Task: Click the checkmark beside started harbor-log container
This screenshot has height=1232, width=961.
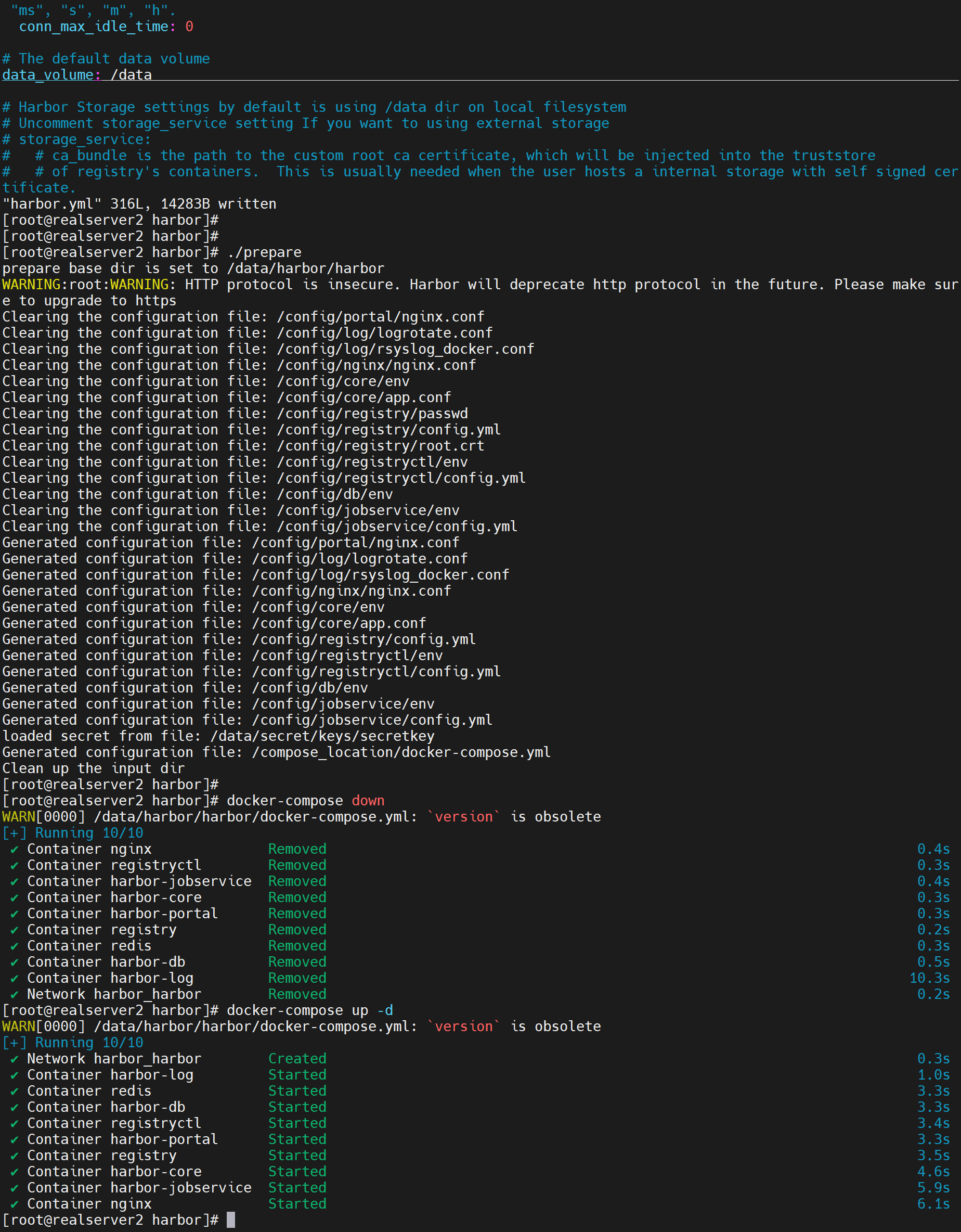Action: coord(14,1075)
